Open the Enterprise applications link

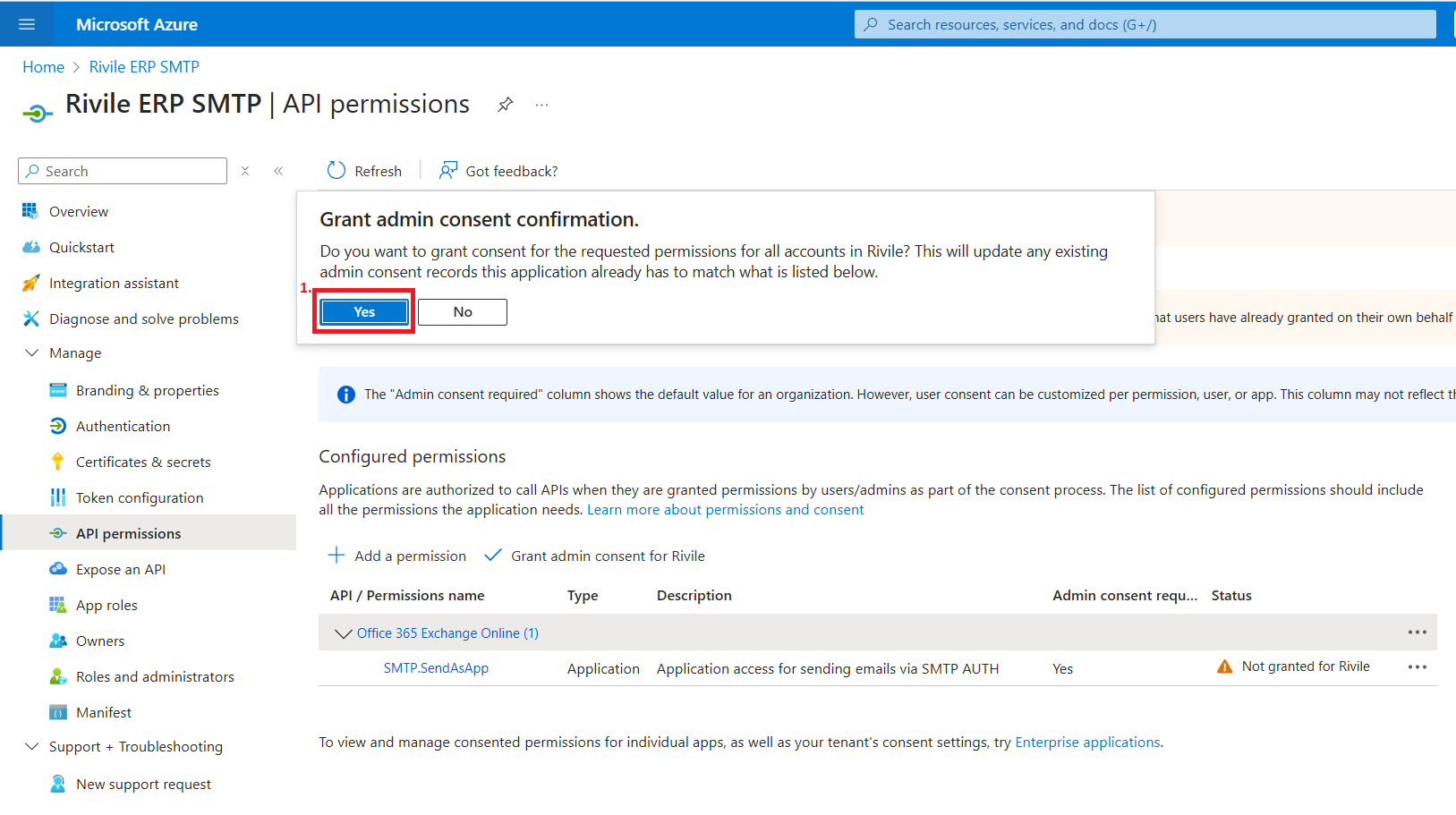[1087, 743]
